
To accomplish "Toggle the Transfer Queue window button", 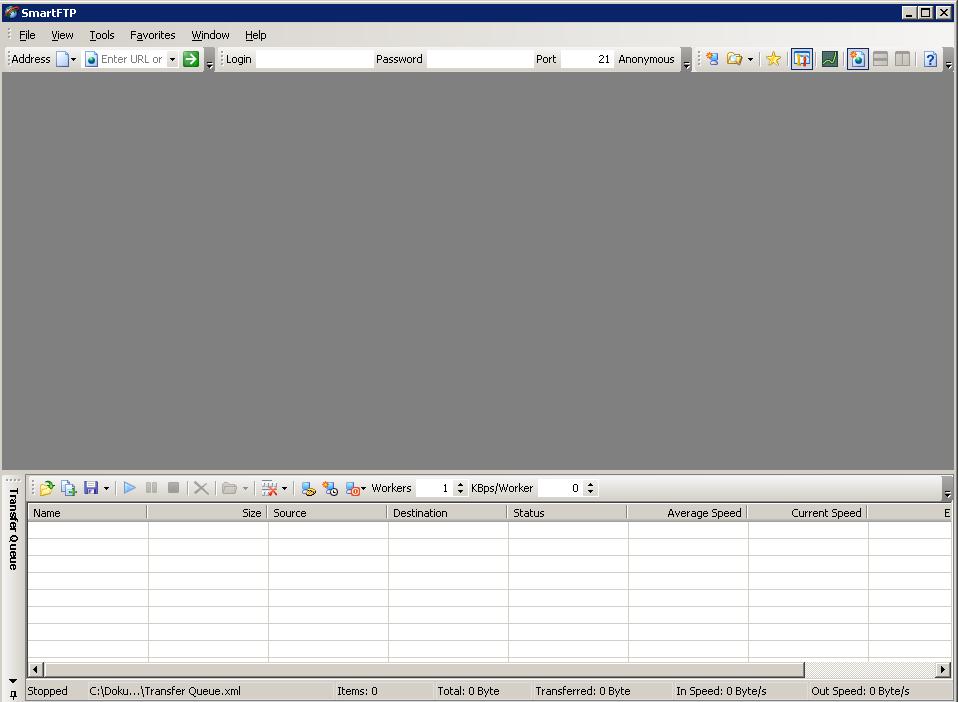I will [802, 59].
